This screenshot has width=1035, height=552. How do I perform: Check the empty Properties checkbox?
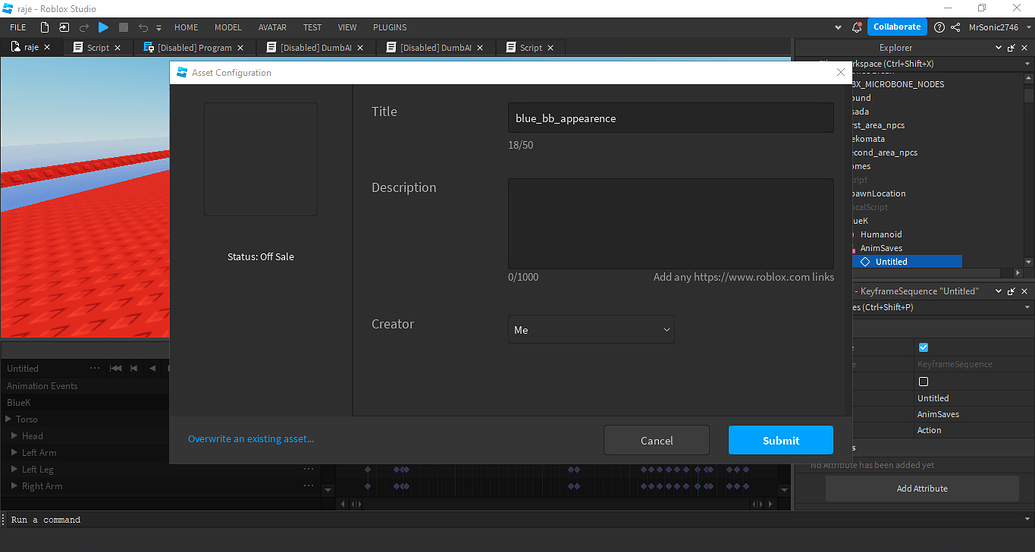click(923, 382)
